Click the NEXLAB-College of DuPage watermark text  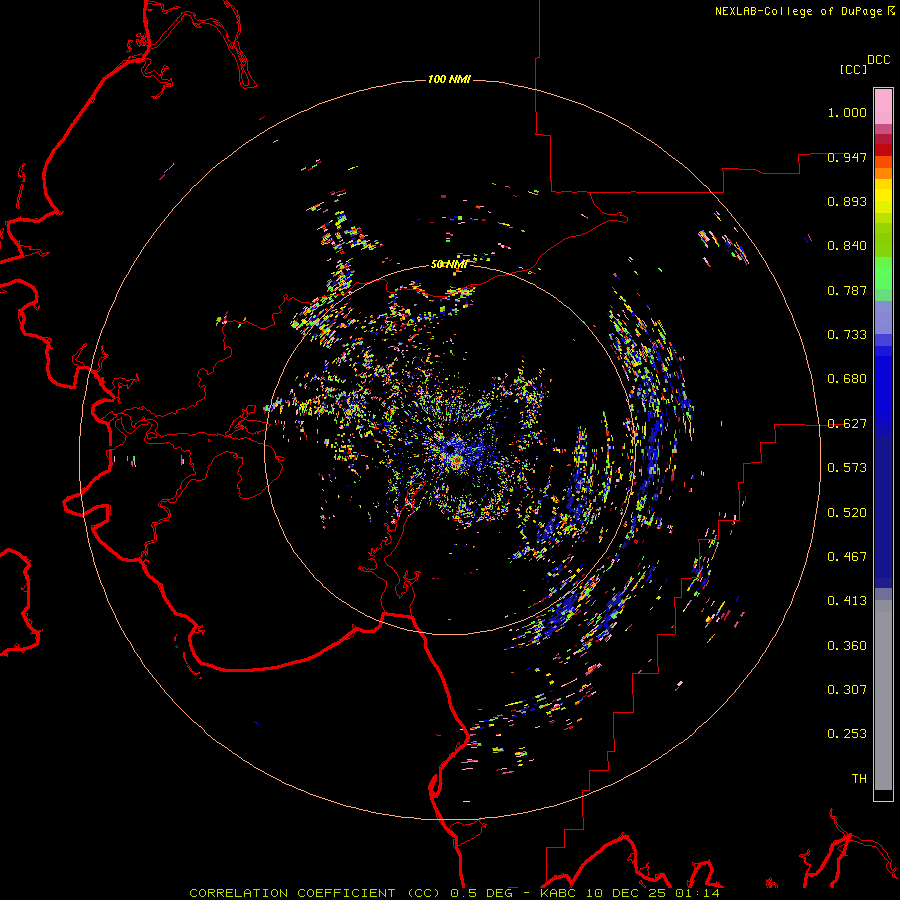click(x=798, y=11)
